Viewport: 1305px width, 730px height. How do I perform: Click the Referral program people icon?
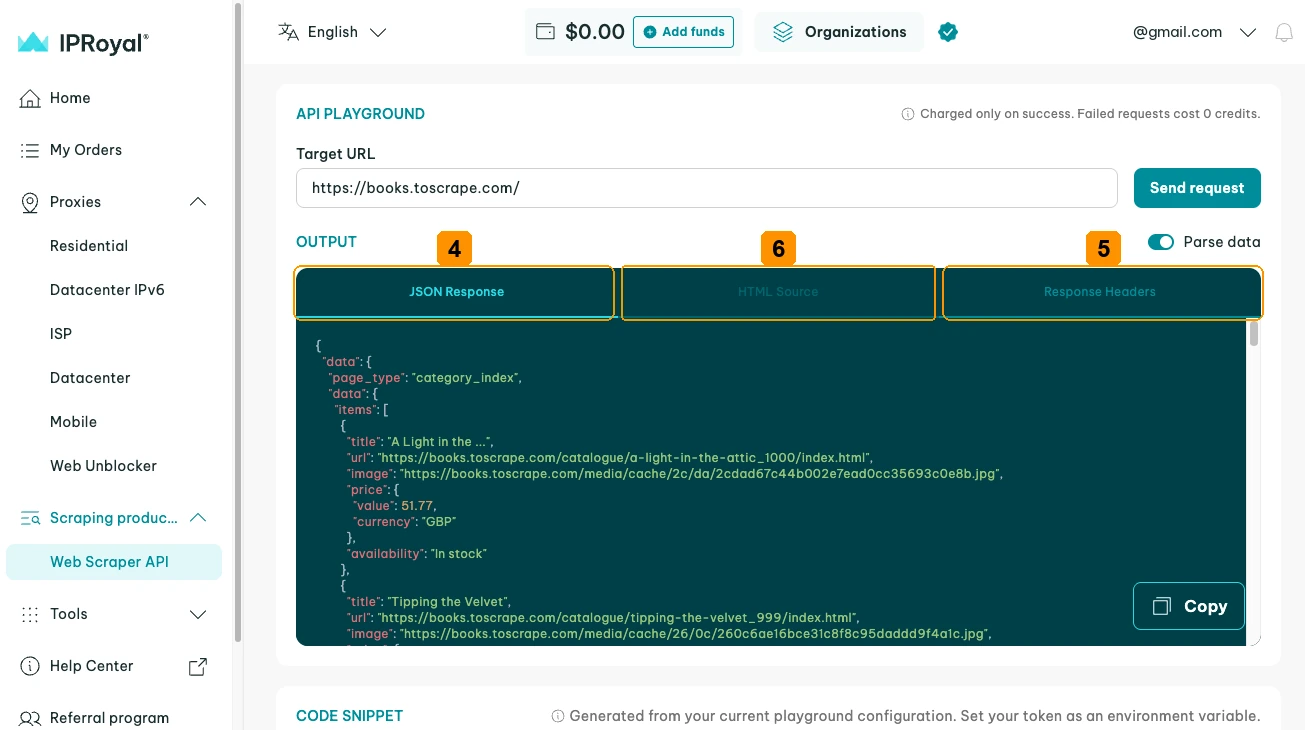tap(30, 718)
